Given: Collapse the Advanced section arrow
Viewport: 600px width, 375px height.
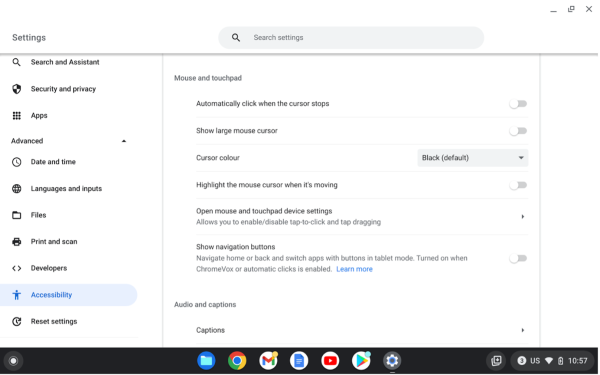Looking at the screenshot, I should tap(124, 141).
